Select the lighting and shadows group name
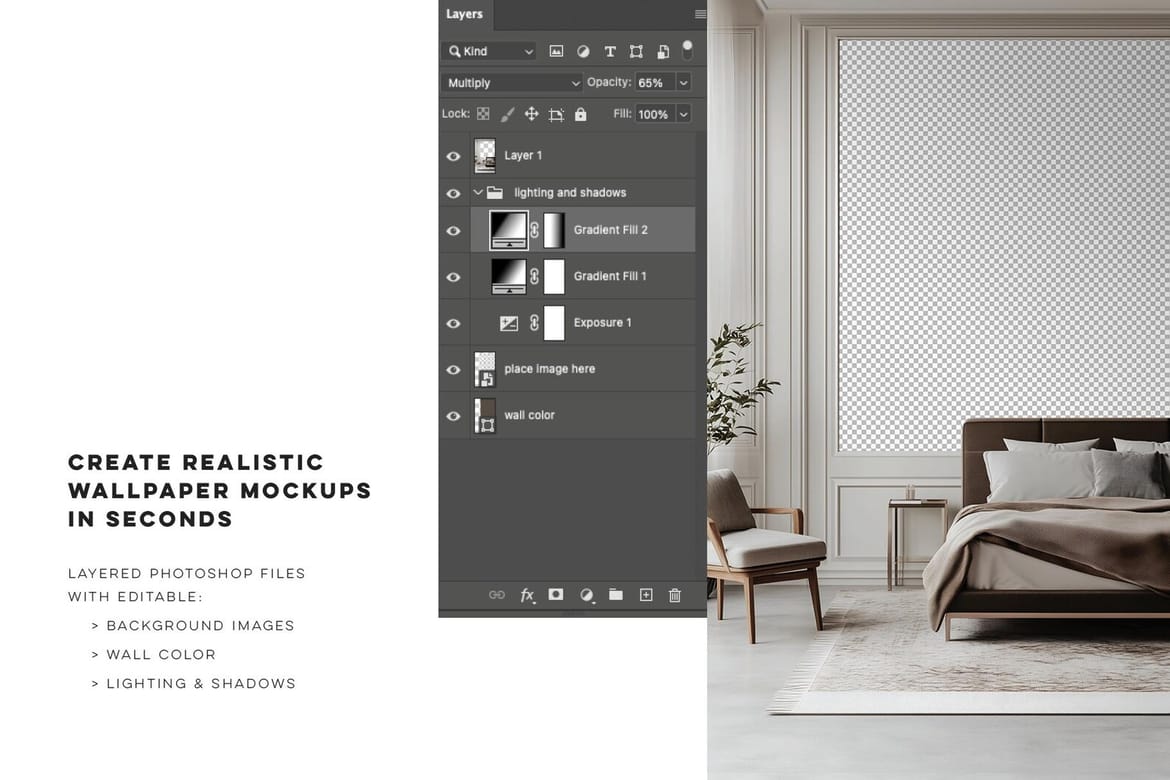1170x780 pixels. tap(570, 193)
